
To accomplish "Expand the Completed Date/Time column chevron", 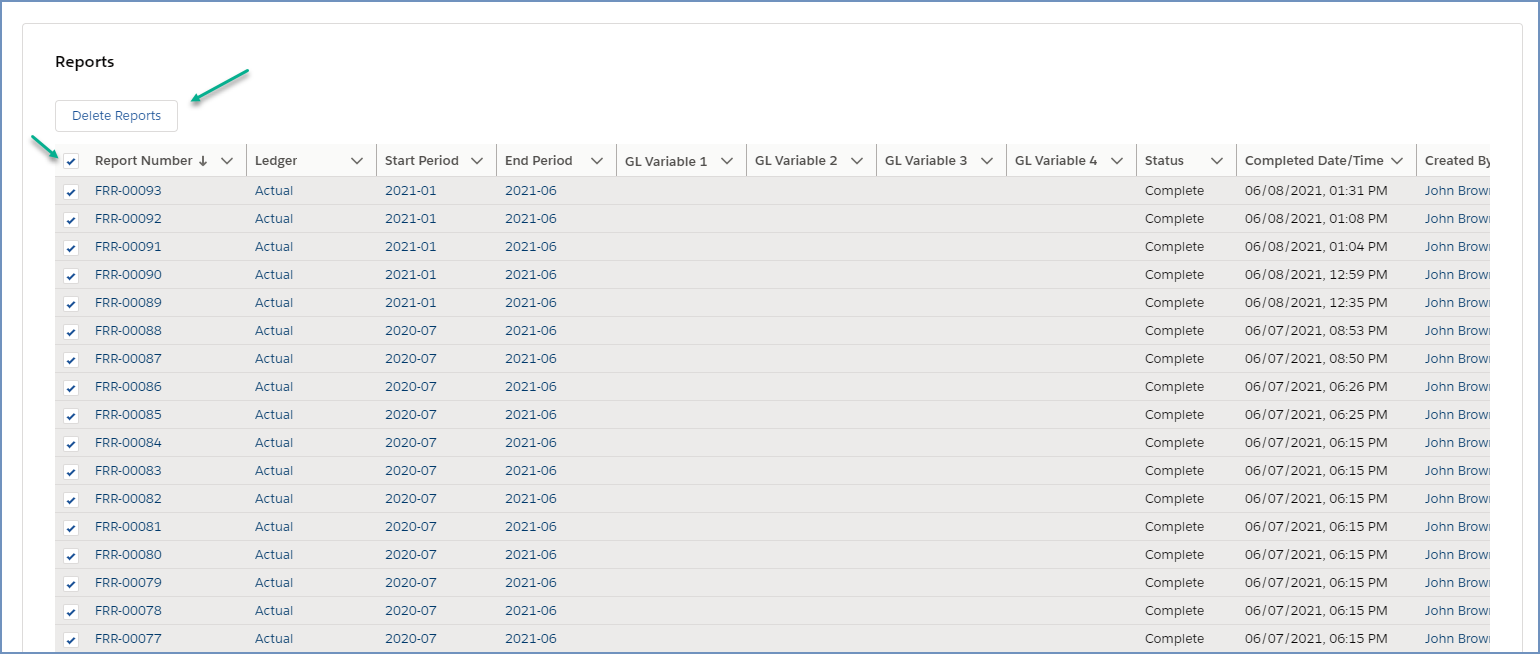I will click(1397, 161).
